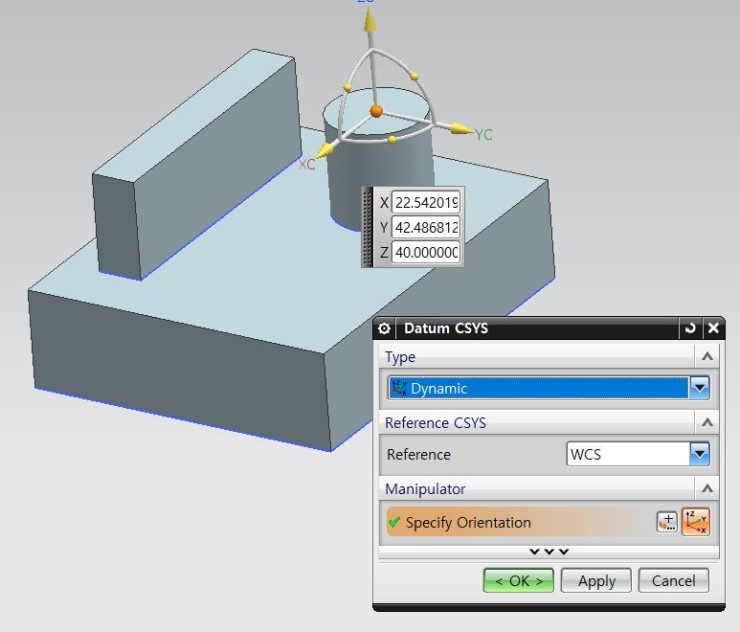Open the Datum CSYS dialog settings gear

[384, 328]
